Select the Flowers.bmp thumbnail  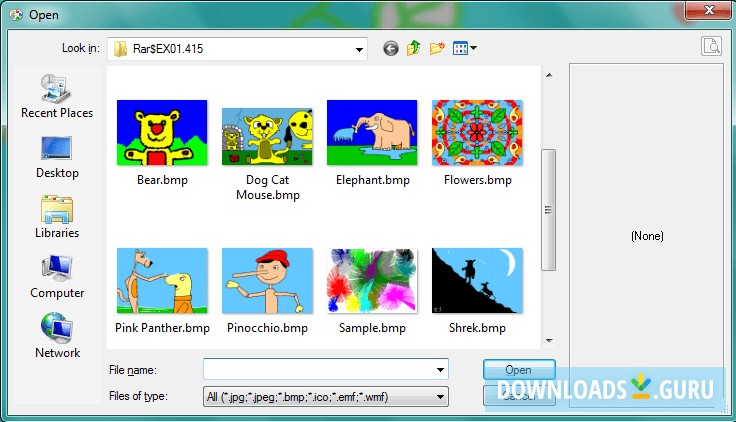pyautogui.click(x=477, y=132)
